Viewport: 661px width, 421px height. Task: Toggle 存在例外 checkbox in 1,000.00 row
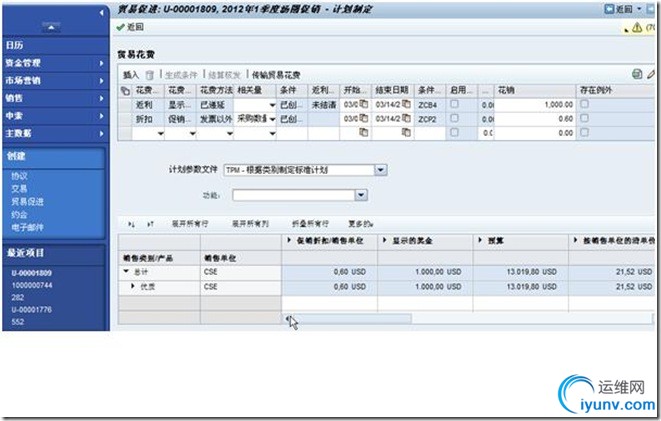(x=584, y=104)
